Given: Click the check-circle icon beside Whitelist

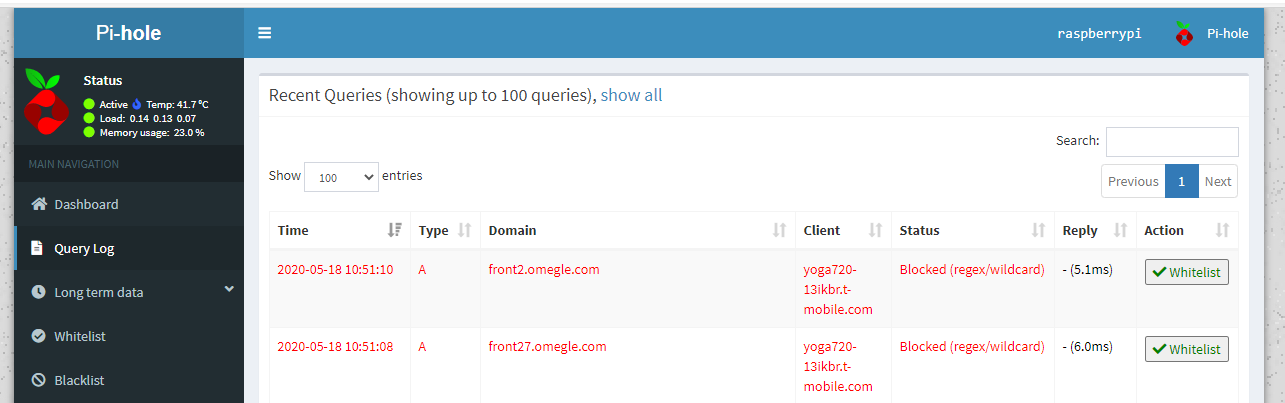Looking at the screenshot, I should [39, 336].
